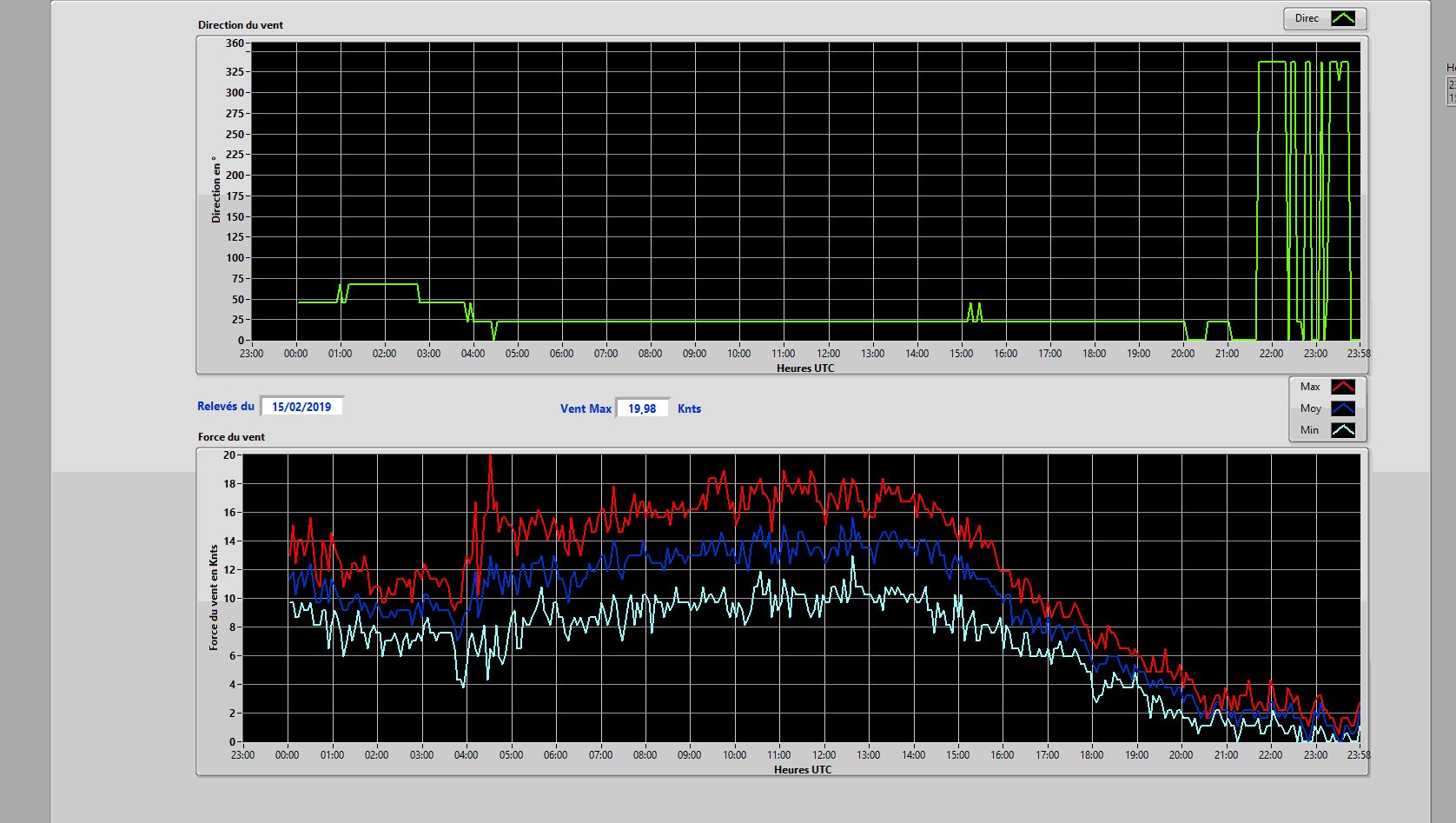Click the 'Relevés du' label

click(x=226, y=406)
